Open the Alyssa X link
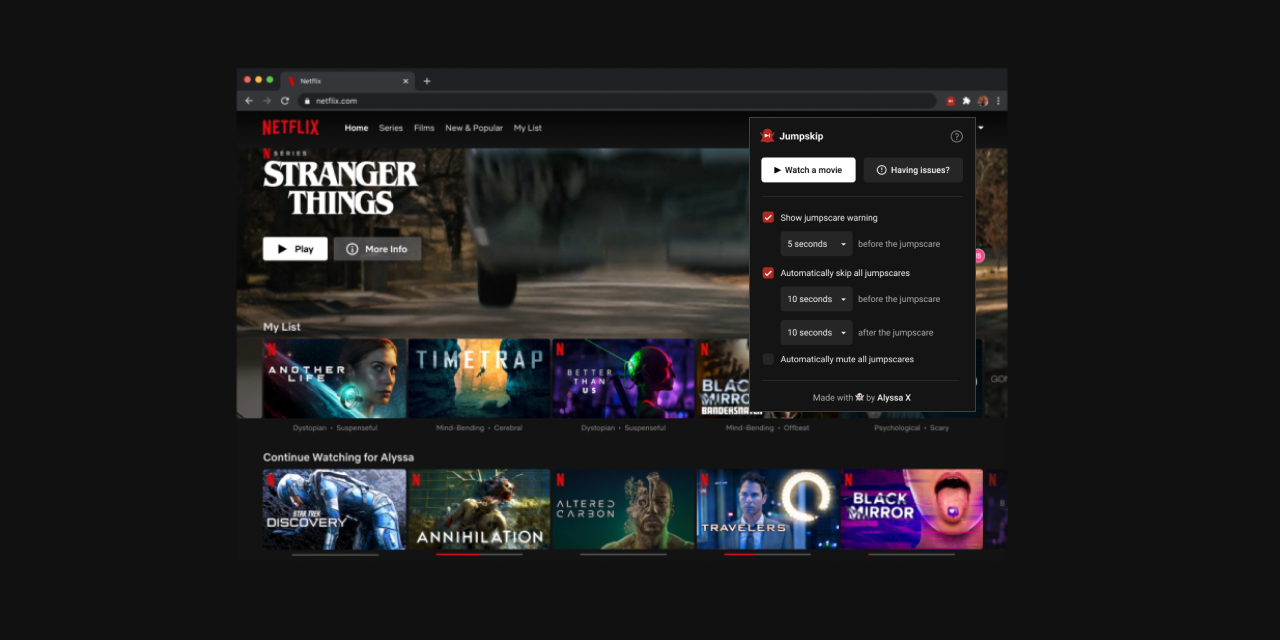Viewport: 1280px width, 640px height. point(893,397)
